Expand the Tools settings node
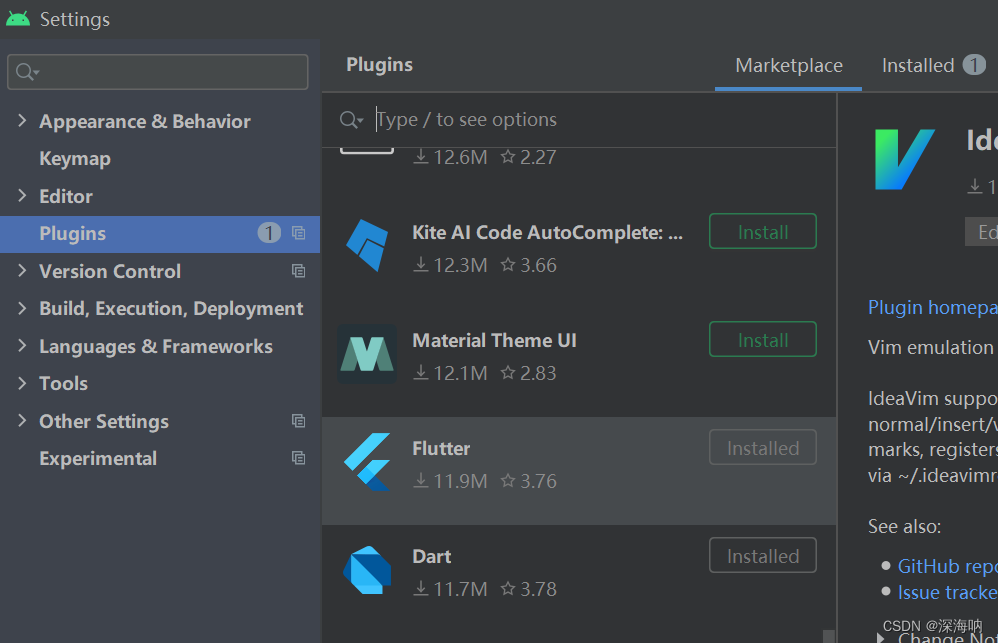The width and height of the screenshot is (998, 643). click(22, 383)
